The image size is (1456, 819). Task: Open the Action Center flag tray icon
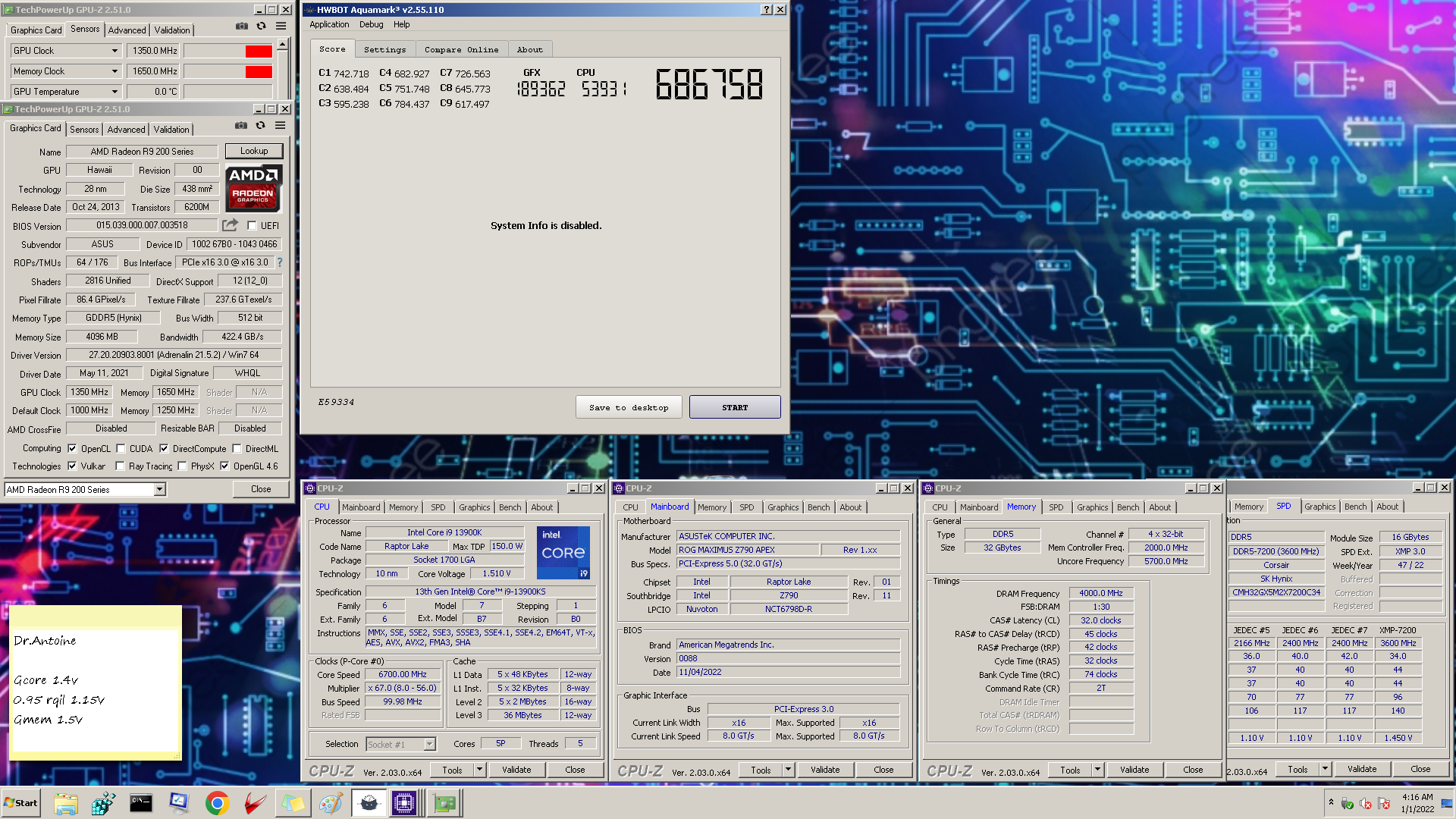click(x=1384, y=804)
